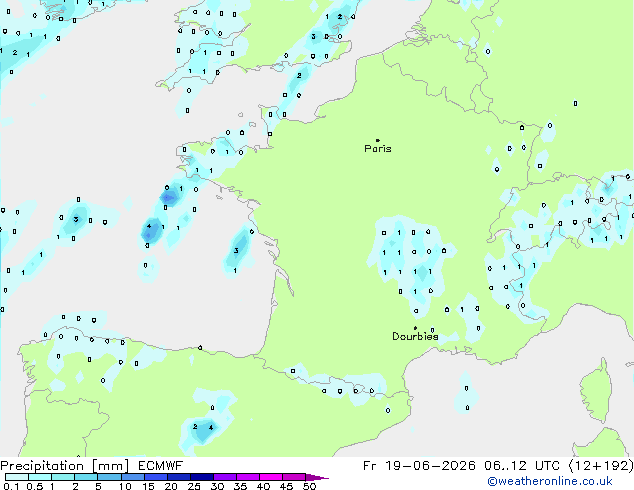Click the ECMWF model label
Viewport: 634px width, 490px height.
pos(161,466)
